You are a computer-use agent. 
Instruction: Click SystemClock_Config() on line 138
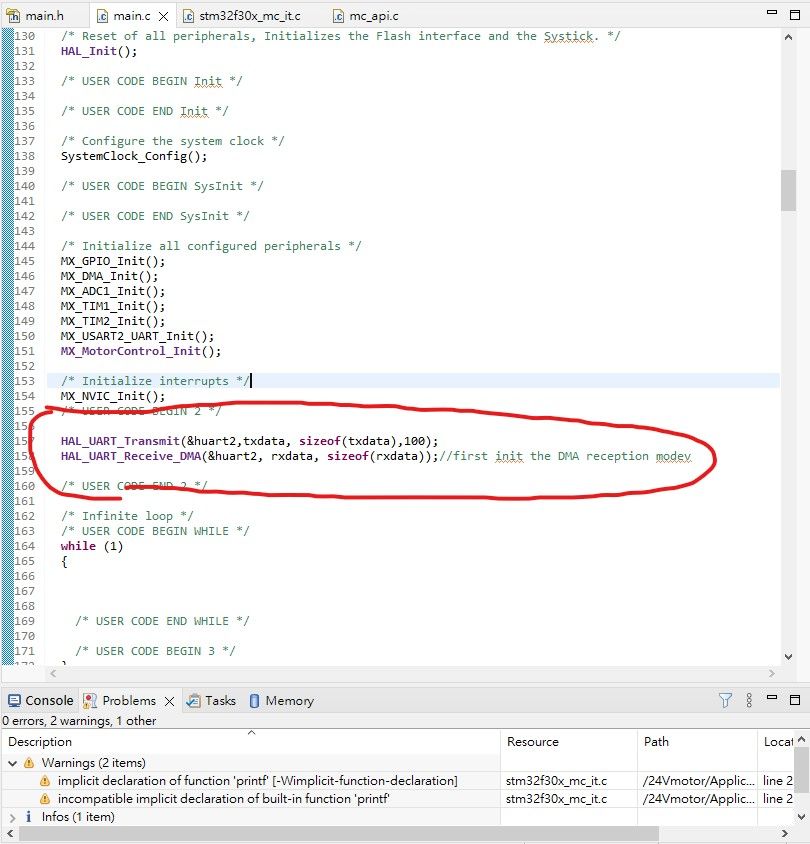click(x=133, y=156)
